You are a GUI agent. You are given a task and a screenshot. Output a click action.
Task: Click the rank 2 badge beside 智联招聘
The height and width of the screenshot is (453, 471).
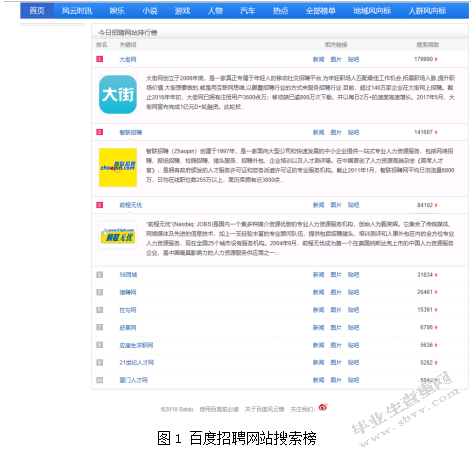pyautogui.click(x=100, y=132)
